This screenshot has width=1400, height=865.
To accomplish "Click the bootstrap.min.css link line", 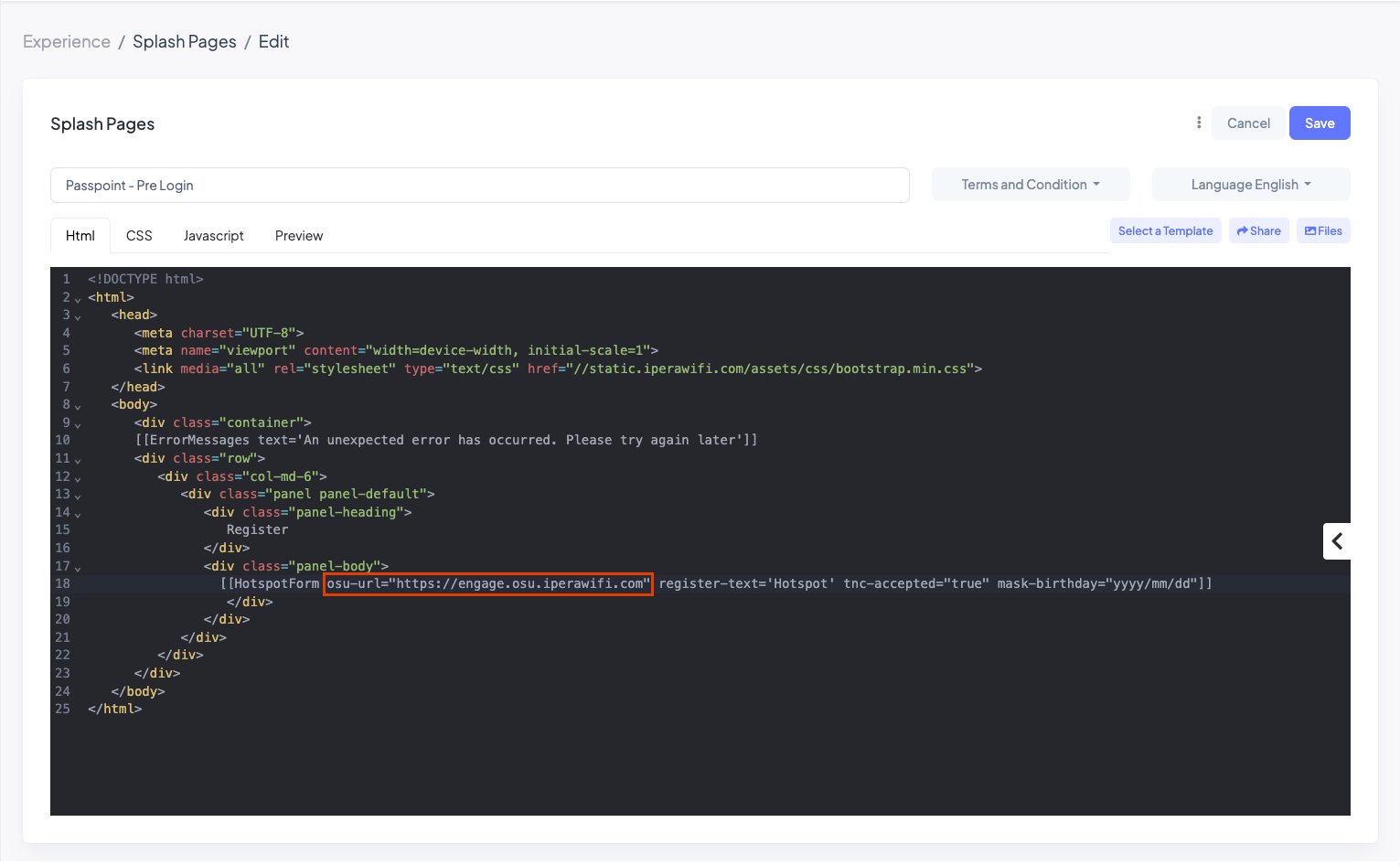I will [x=558, y=368].
